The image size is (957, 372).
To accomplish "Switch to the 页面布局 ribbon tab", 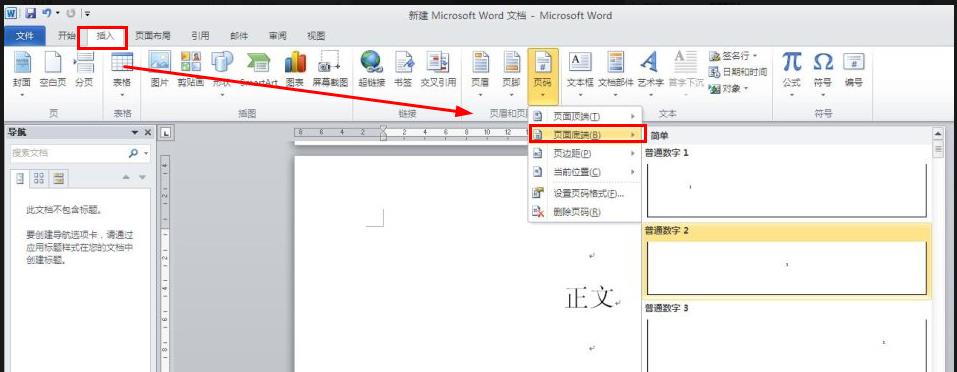I will tap(153, 36).
